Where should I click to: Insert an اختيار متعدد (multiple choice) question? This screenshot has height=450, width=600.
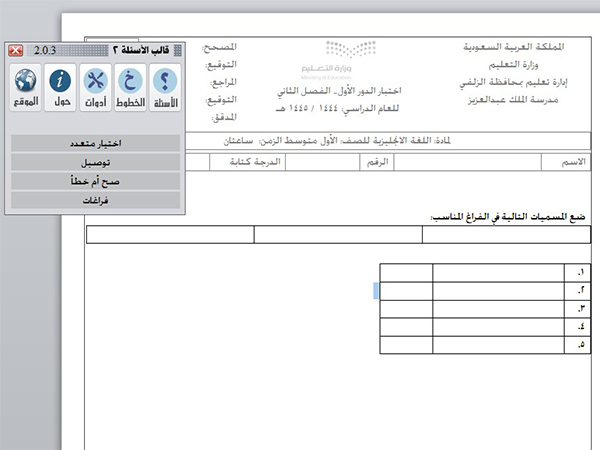(95, 143)
